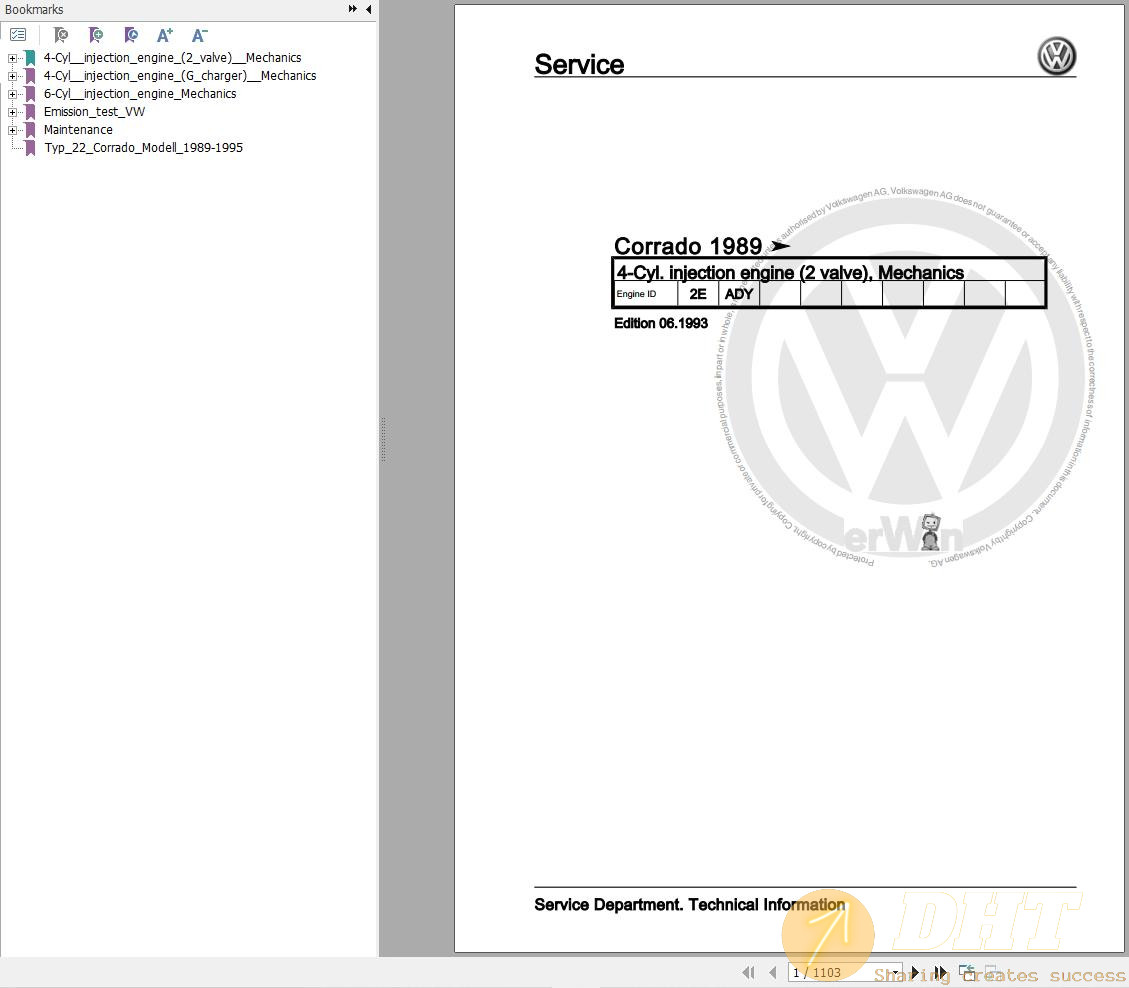
Task: Click the delete bookmark icon
Action: 61,35
